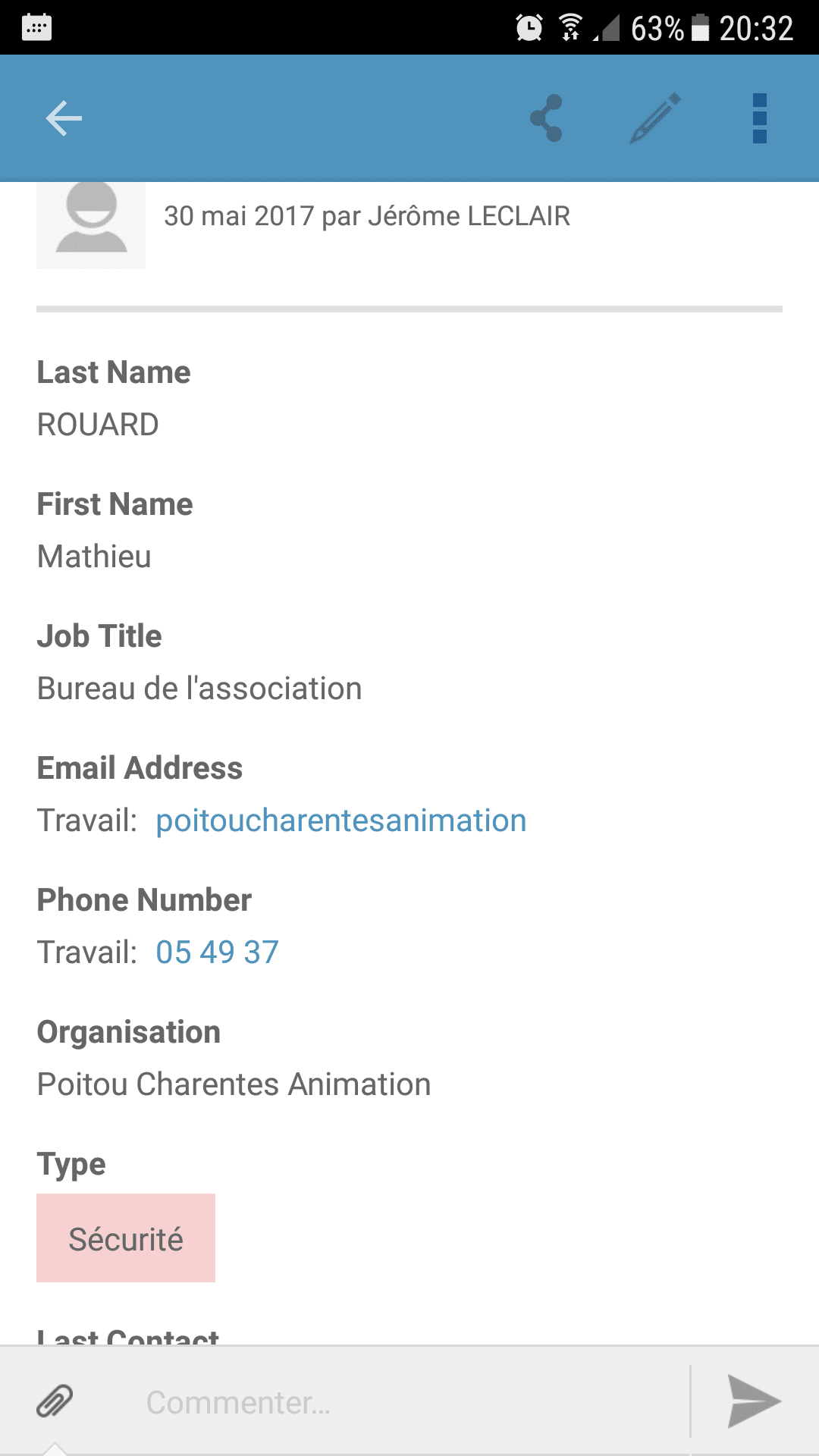Screen dimensions: 819x1456
Task: Tap the 30 mai 2017 author line
Action: [x=367, y=216]
